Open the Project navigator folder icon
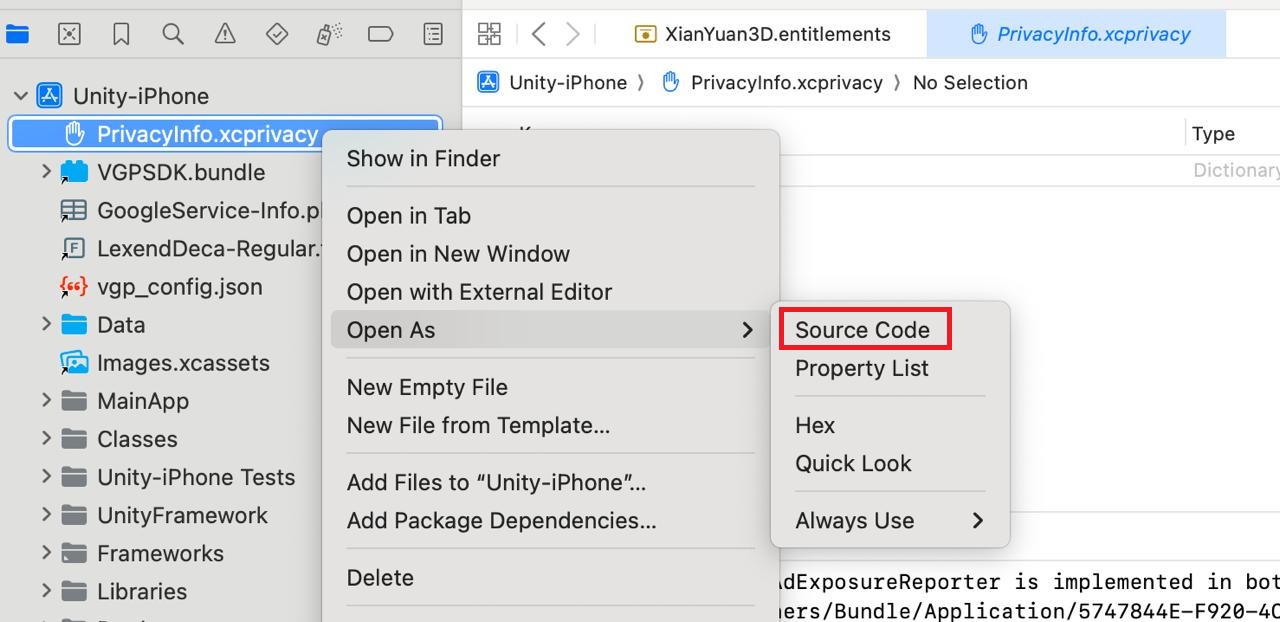1280x622 pixels. coord(17,34)
